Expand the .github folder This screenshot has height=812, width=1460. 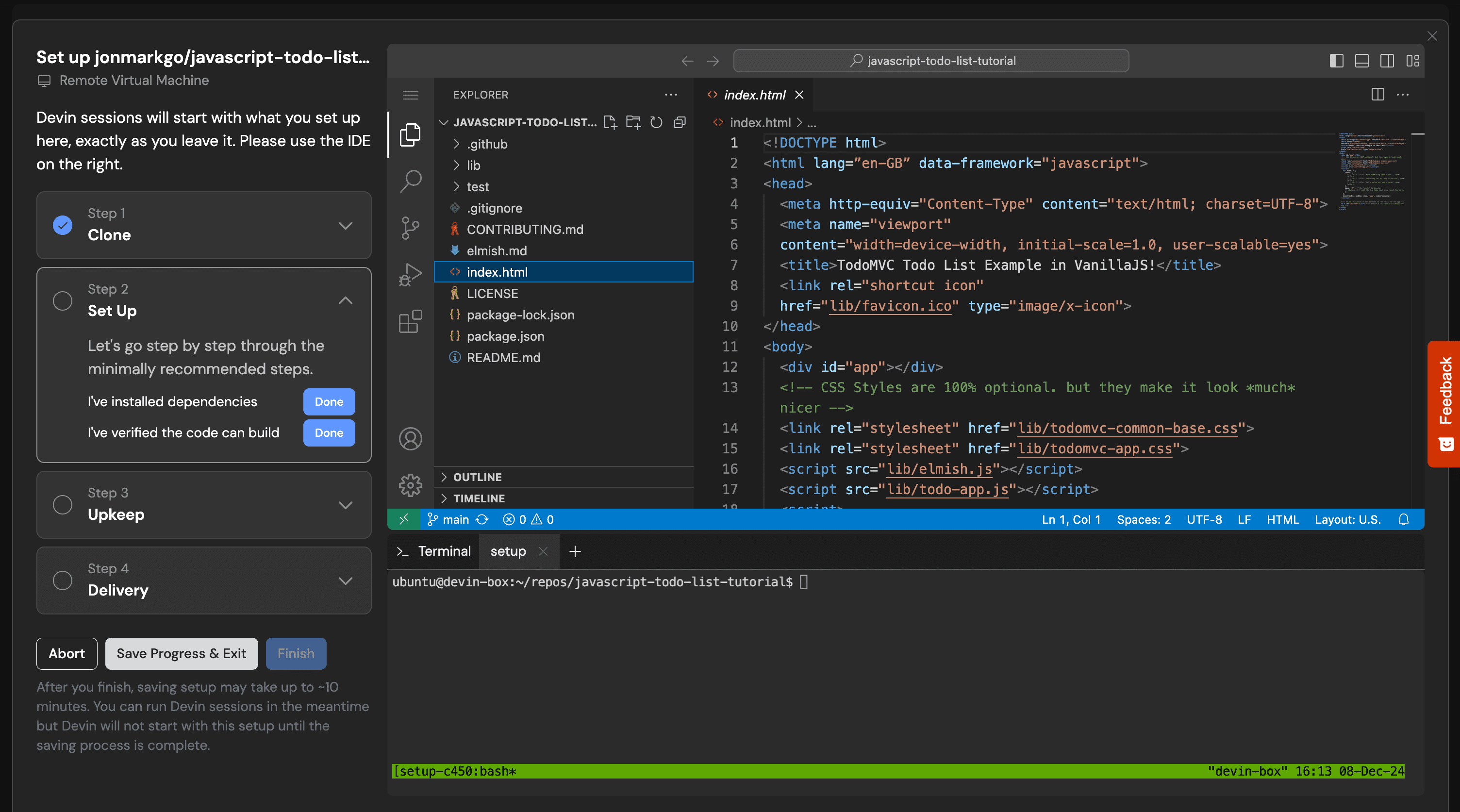tap(564, 144)
